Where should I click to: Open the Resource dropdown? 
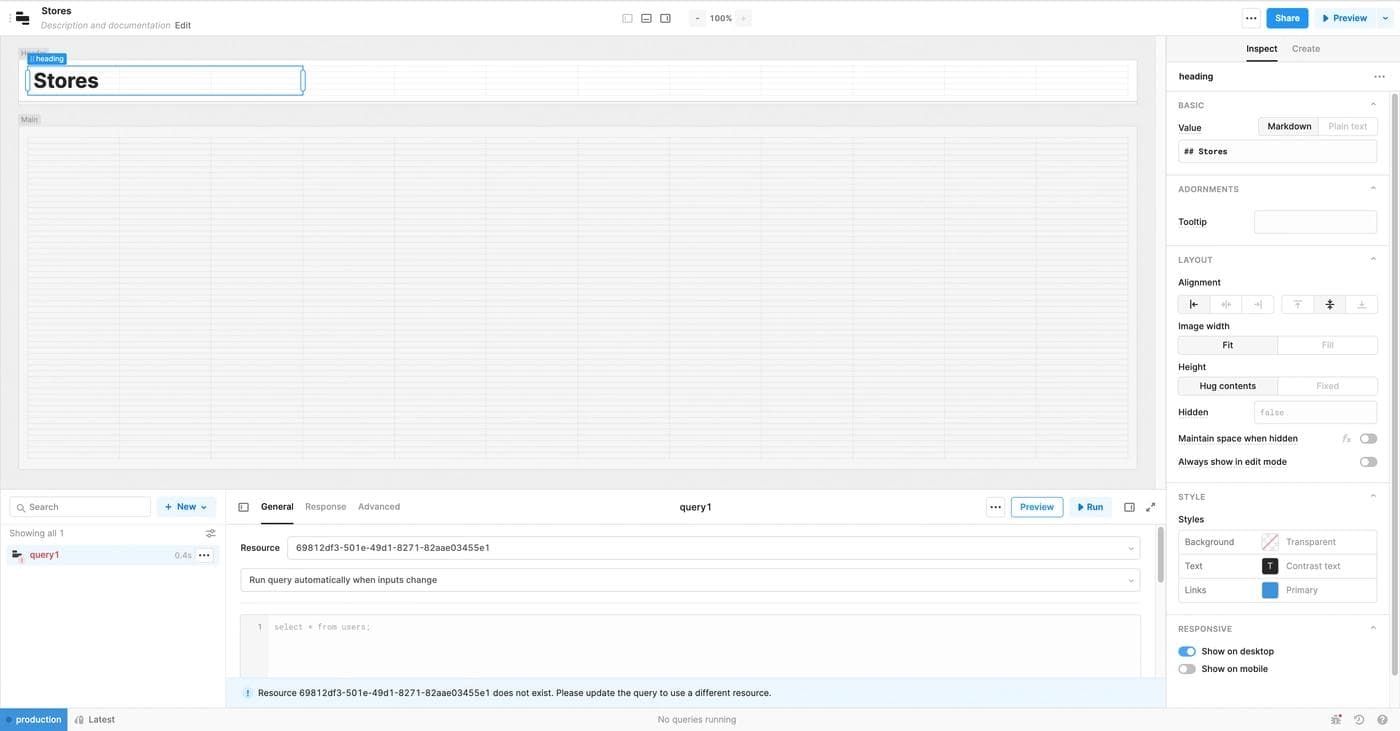click(x=712, y=548)
